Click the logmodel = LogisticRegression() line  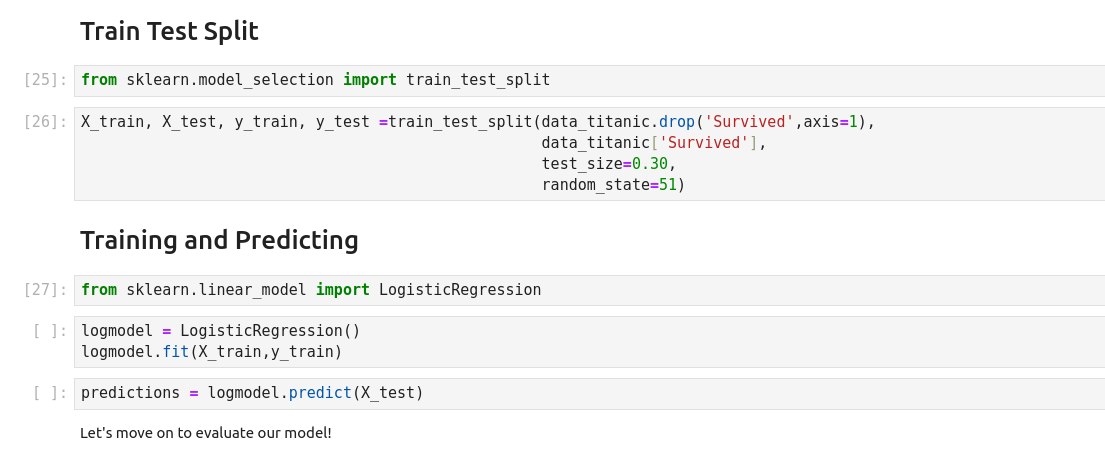tap(220, 331)
